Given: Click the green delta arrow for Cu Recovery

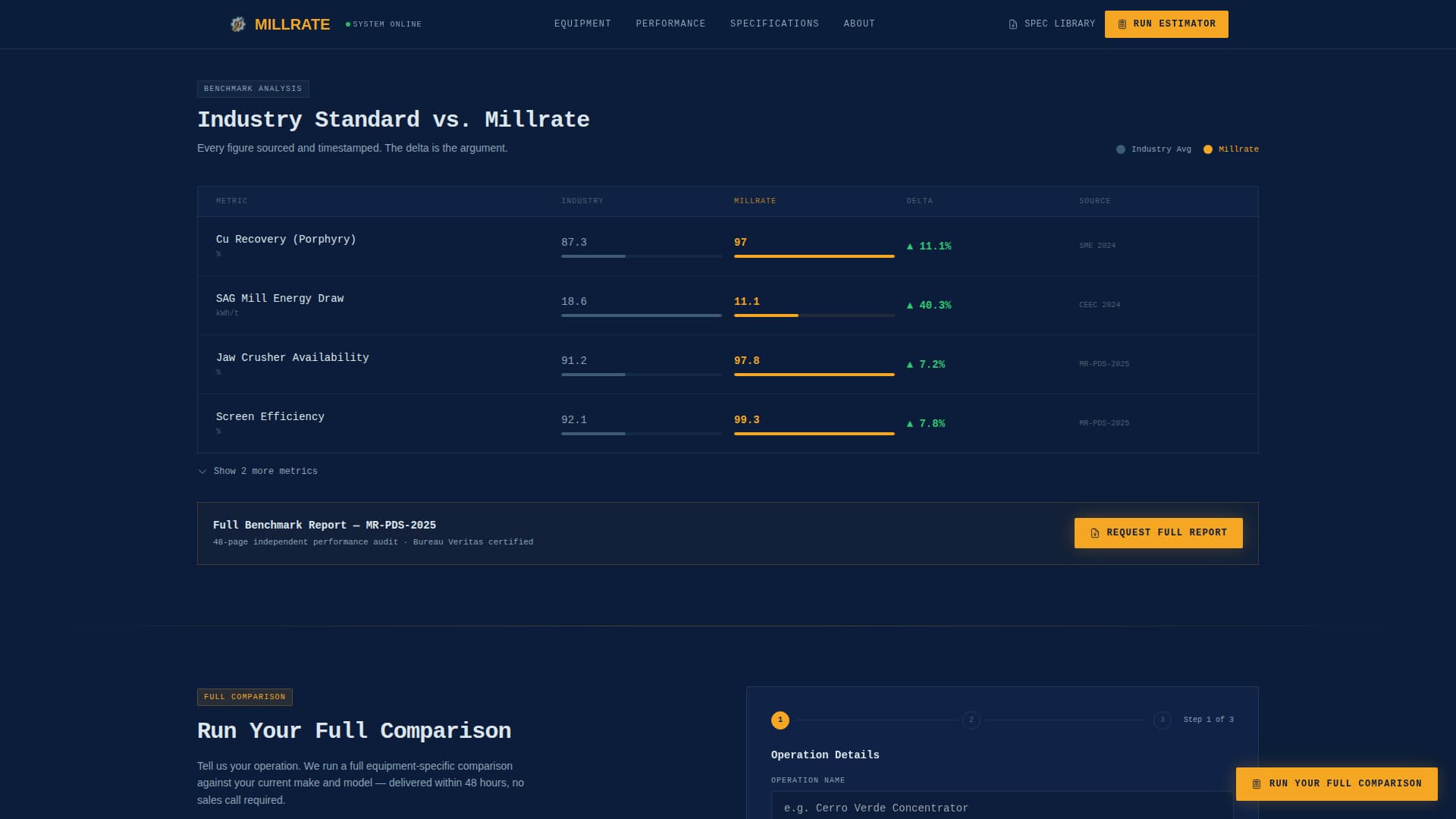Looking at the screenshot, I should tap(910, 246).
